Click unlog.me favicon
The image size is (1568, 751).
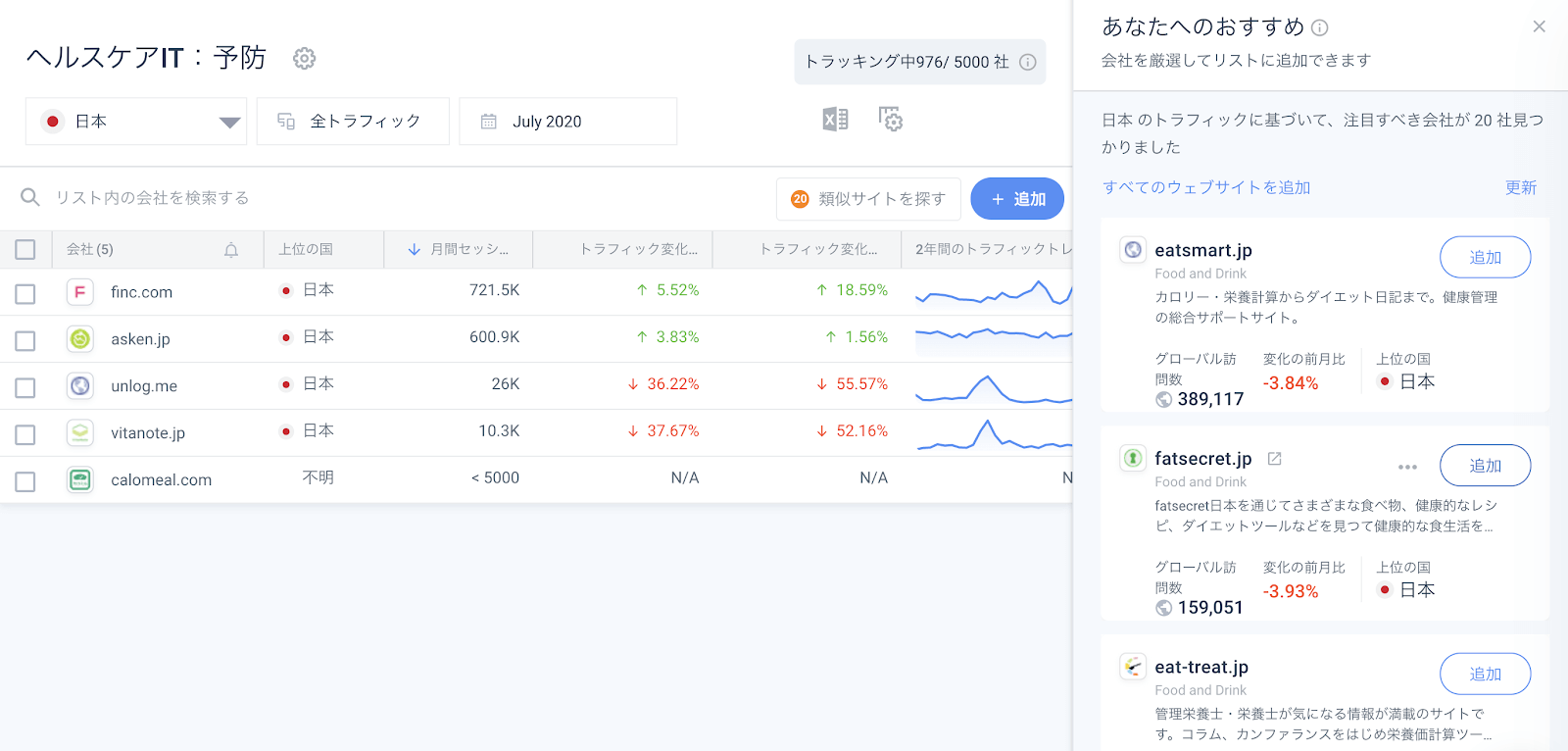80,386
